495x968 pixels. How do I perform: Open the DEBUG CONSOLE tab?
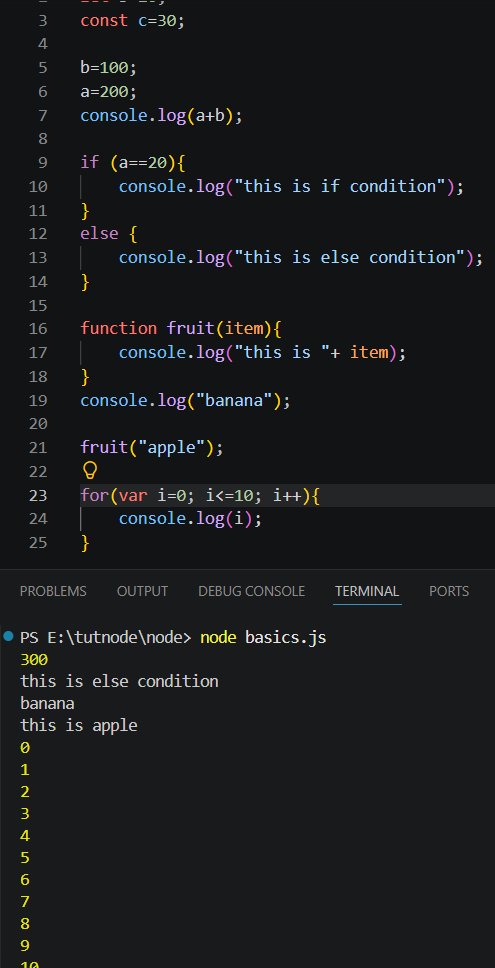point(251,591)
